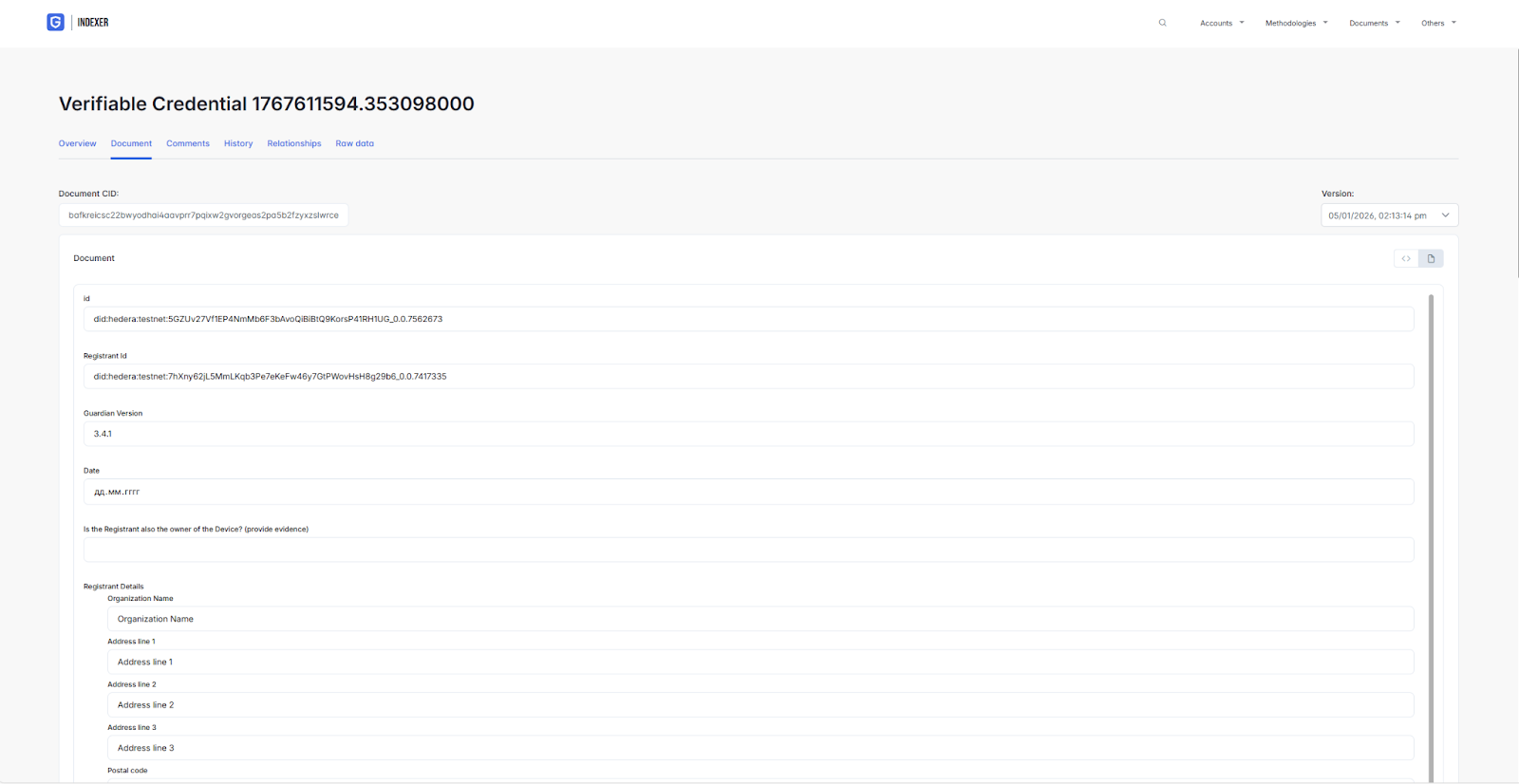Click the document panel vertical scrollbar
Image resolution: width=1519 pixels, height=784 pixels.
click(x=1431, y=532)
